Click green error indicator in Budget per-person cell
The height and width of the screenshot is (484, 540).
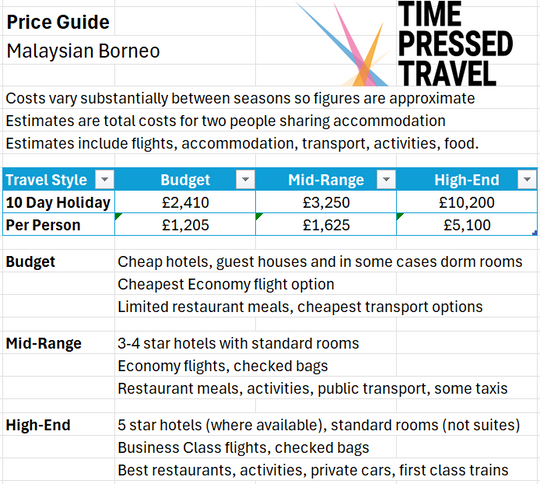pos(118,216)
